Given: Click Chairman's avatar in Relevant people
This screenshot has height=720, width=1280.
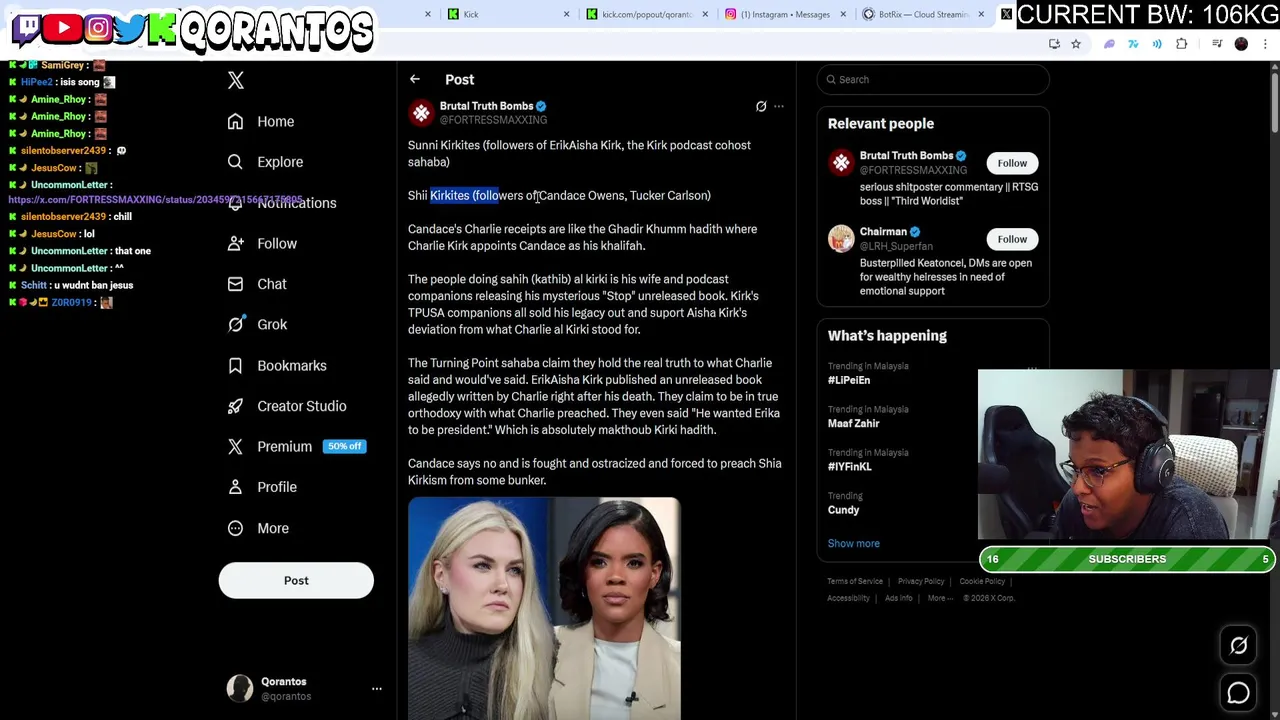Looking at the screenshot, I should click(x=841, y=238).
